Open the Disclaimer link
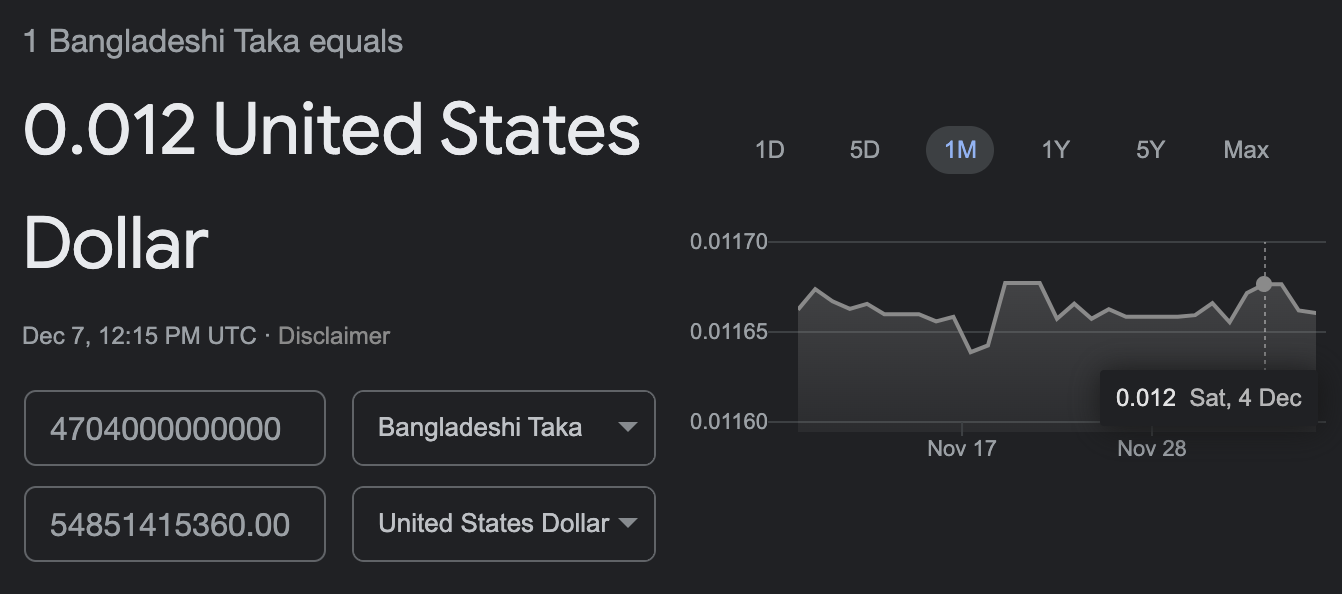1342x594 pixels. (334, 336)
